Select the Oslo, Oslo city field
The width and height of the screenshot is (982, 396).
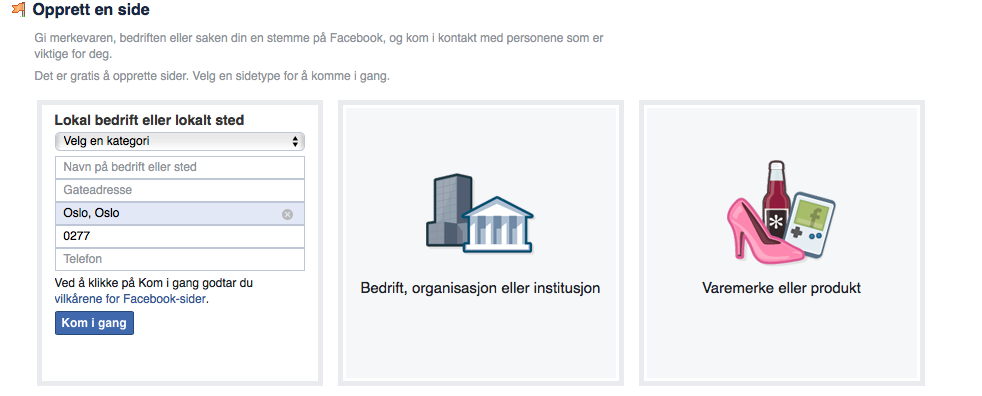coord(180,214)
